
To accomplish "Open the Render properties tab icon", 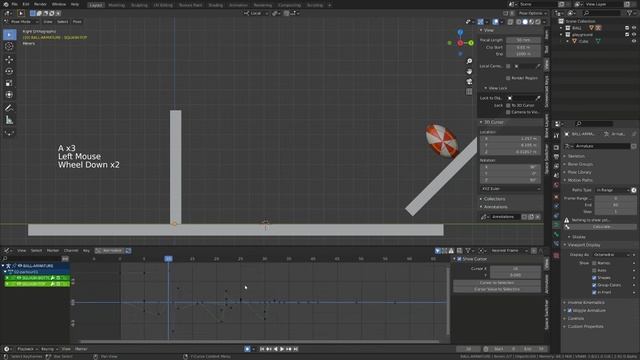I will (x=556, y=148).
